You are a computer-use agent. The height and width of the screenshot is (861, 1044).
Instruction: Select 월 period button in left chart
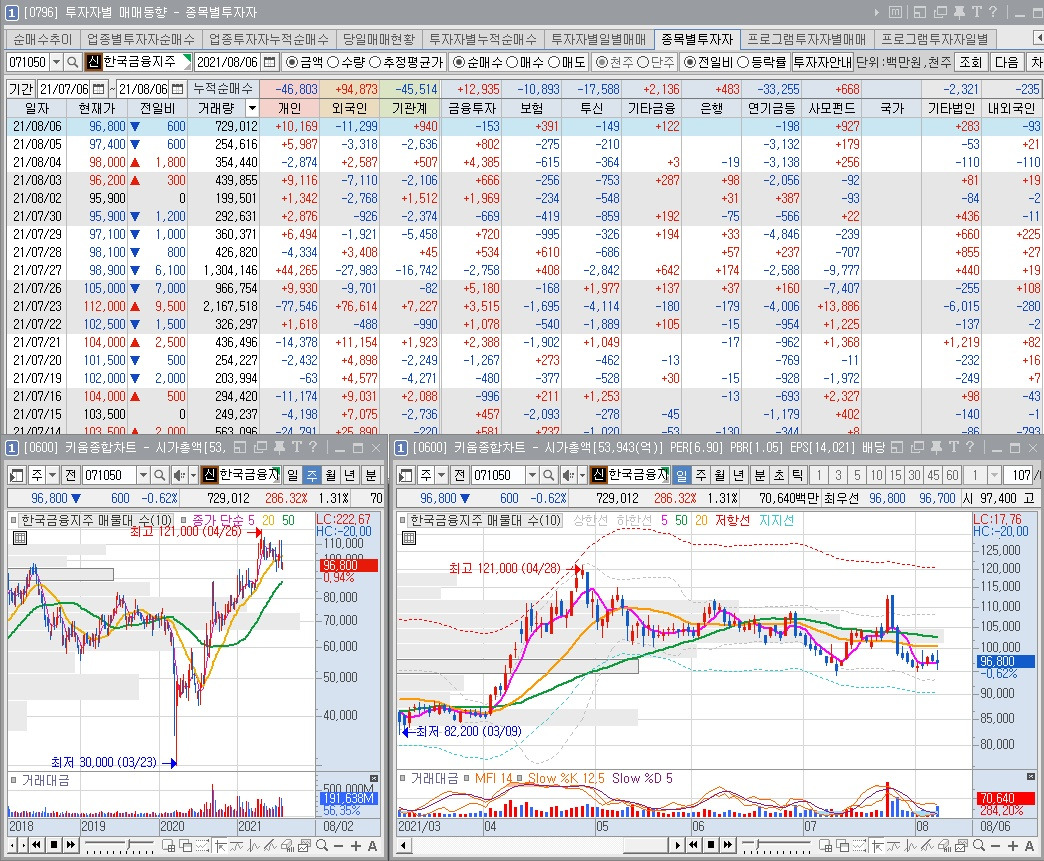[x=331, y=475]
